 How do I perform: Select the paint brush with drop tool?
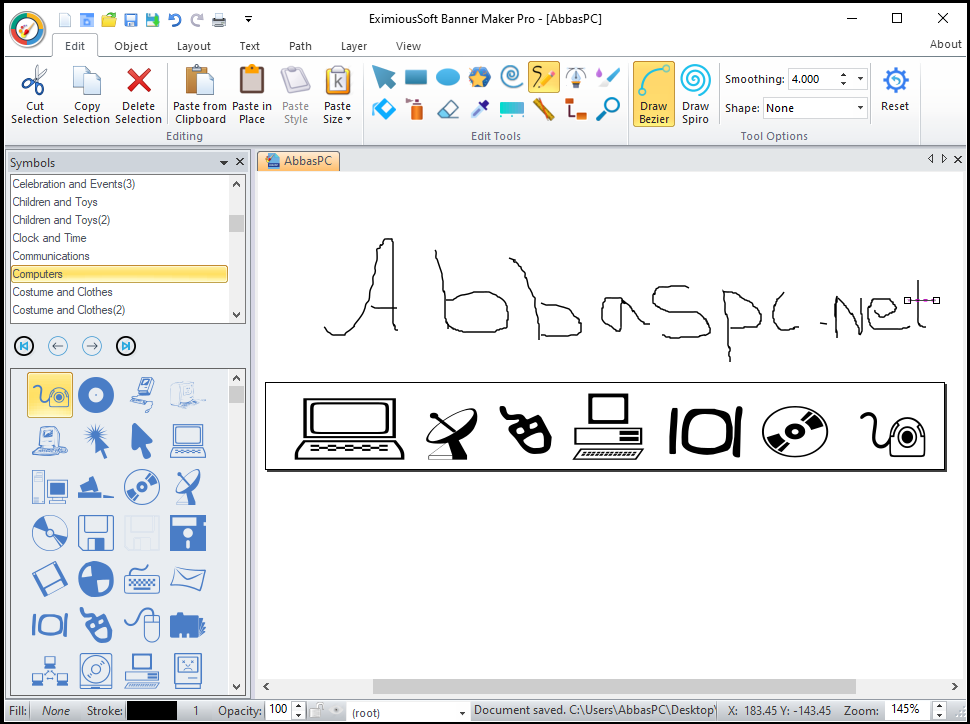607,78
